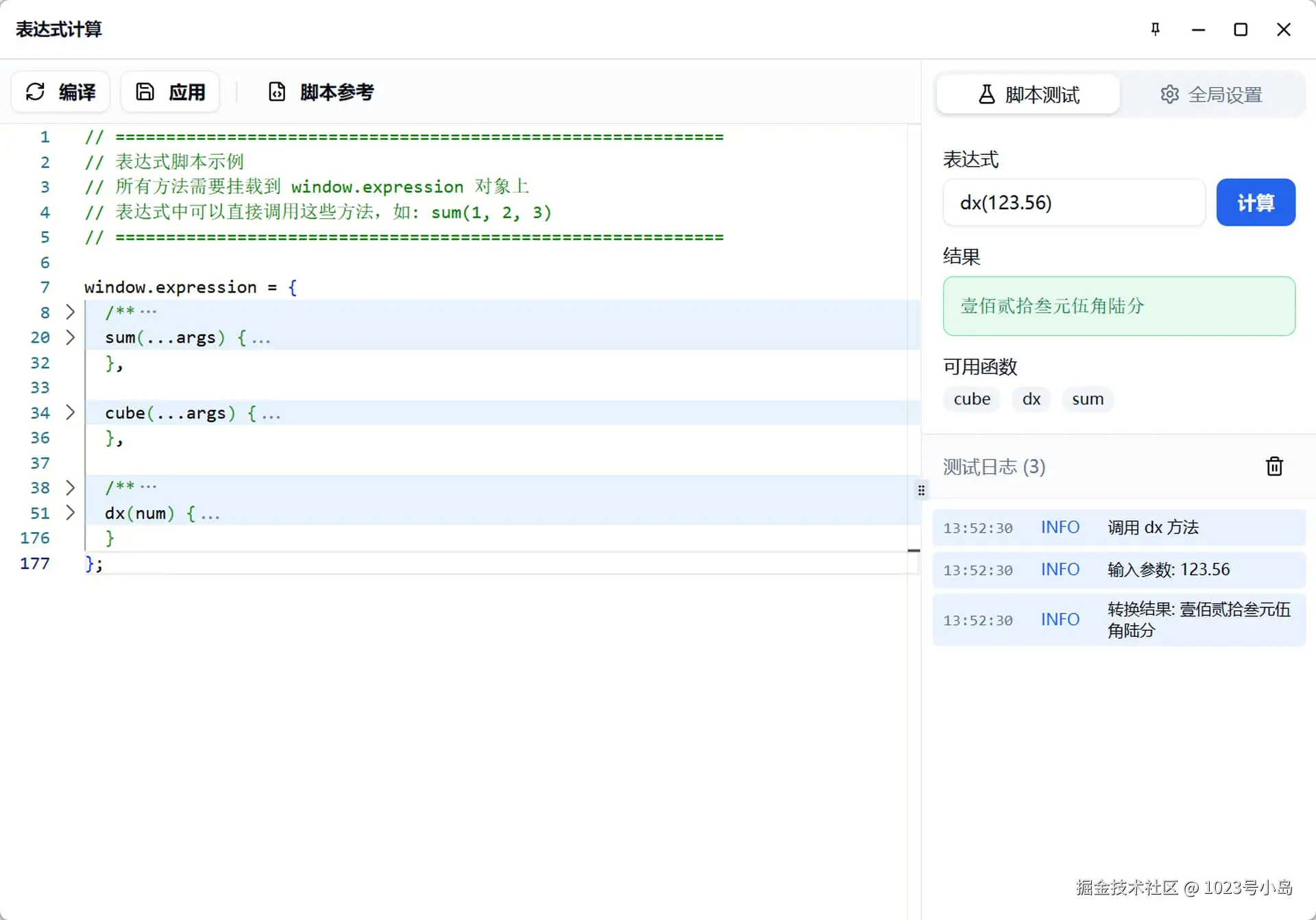Click the 编译 compile refresh icon
1316x920 pixels.
tap(36, 92)
